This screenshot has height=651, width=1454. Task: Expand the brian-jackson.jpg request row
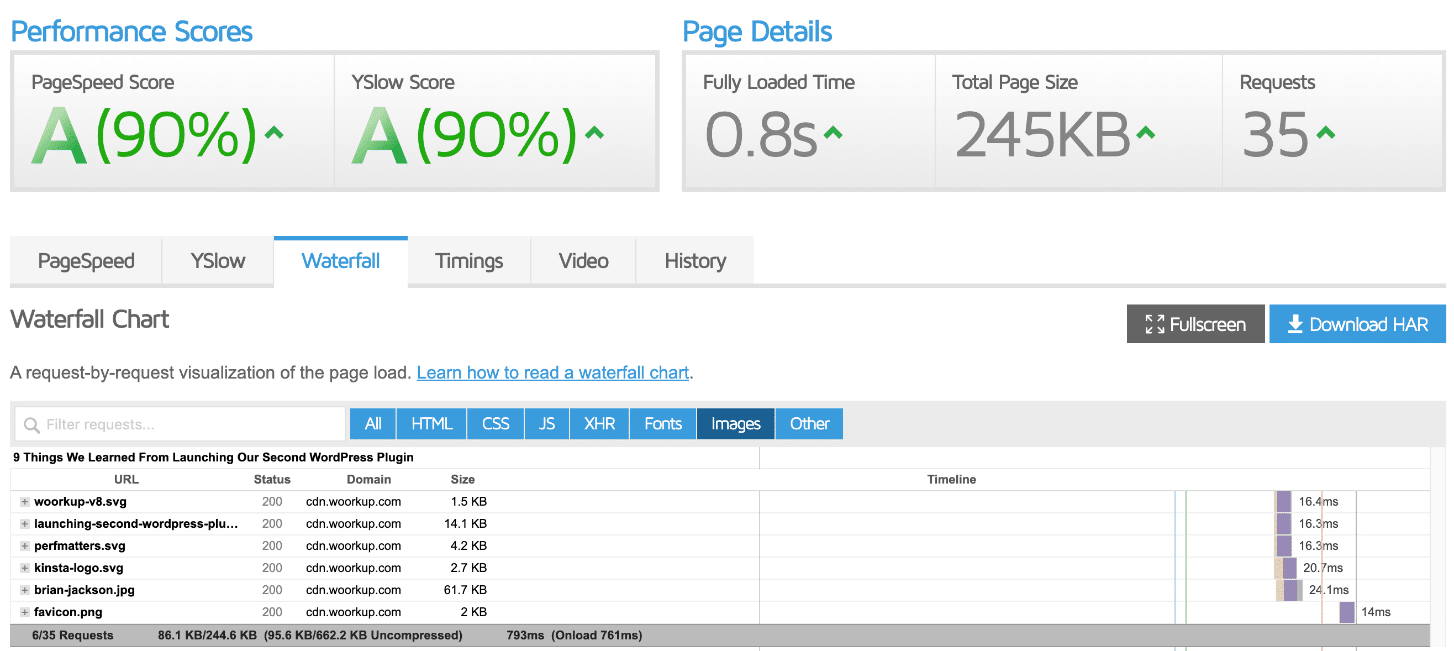[x=25, y=590]
